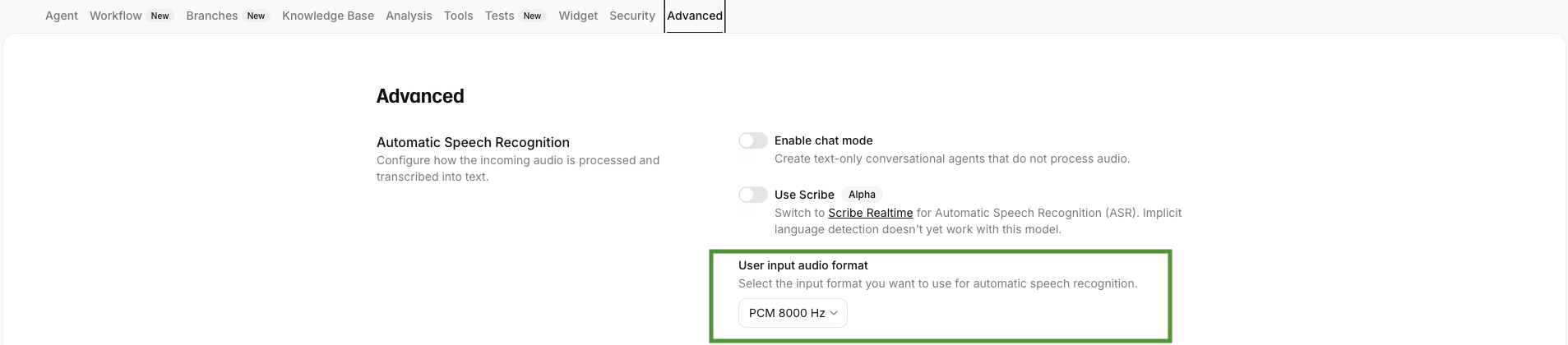Select the Analysis tab
The width and height of the screenshot is (1568, 345).
point(409,16)
